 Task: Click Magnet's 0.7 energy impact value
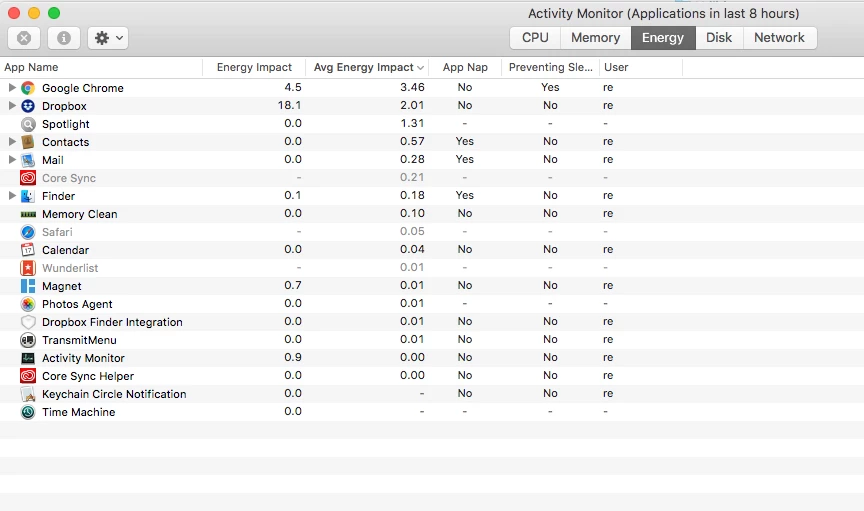tap(293, 285)
